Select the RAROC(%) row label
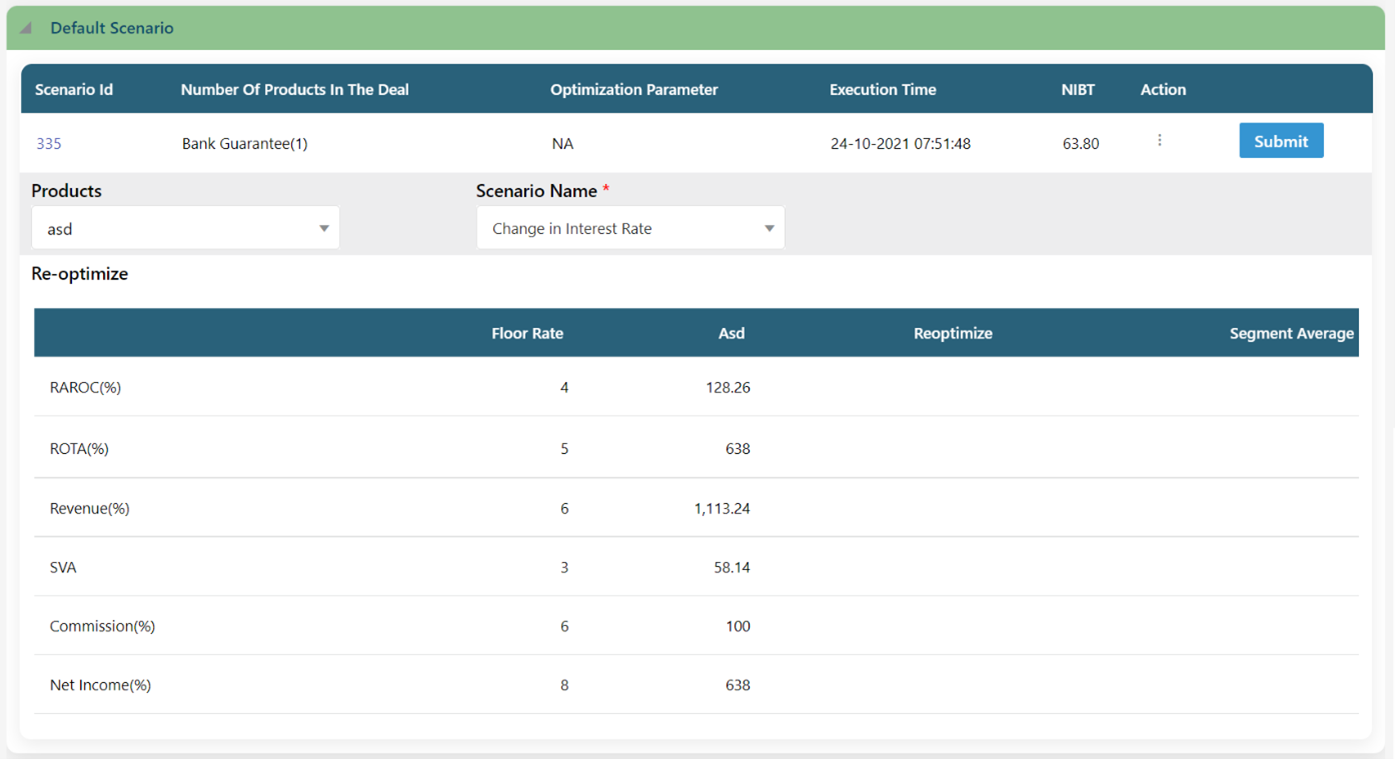1395x759 pixels. pos(85,387)
